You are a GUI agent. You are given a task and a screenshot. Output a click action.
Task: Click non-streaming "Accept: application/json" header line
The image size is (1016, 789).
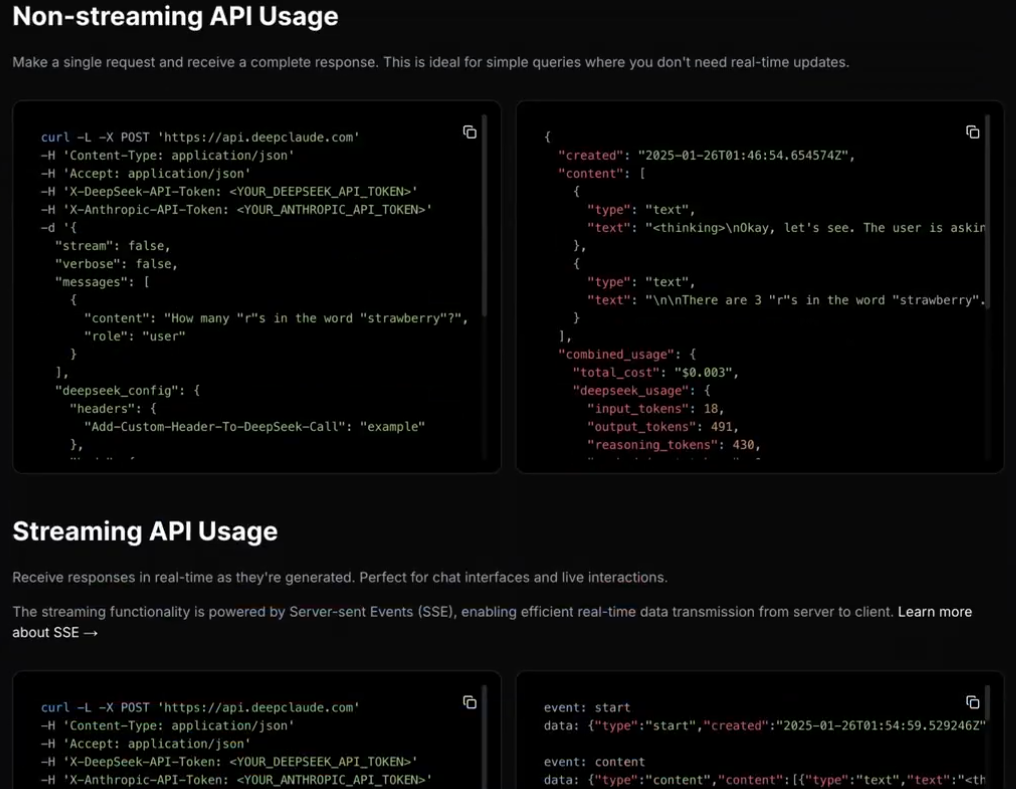click(x=146, y=174)
